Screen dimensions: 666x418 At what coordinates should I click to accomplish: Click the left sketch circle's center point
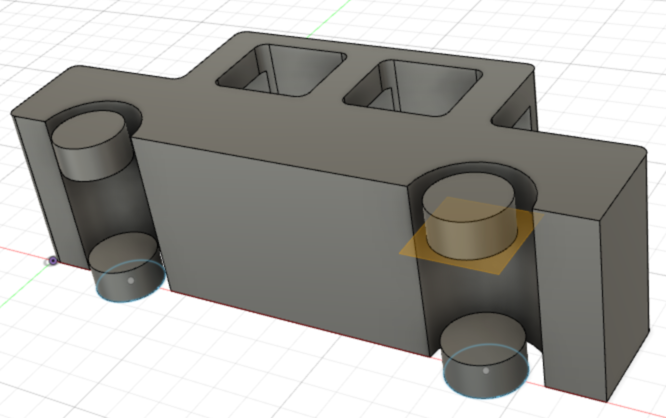point(131,280)
